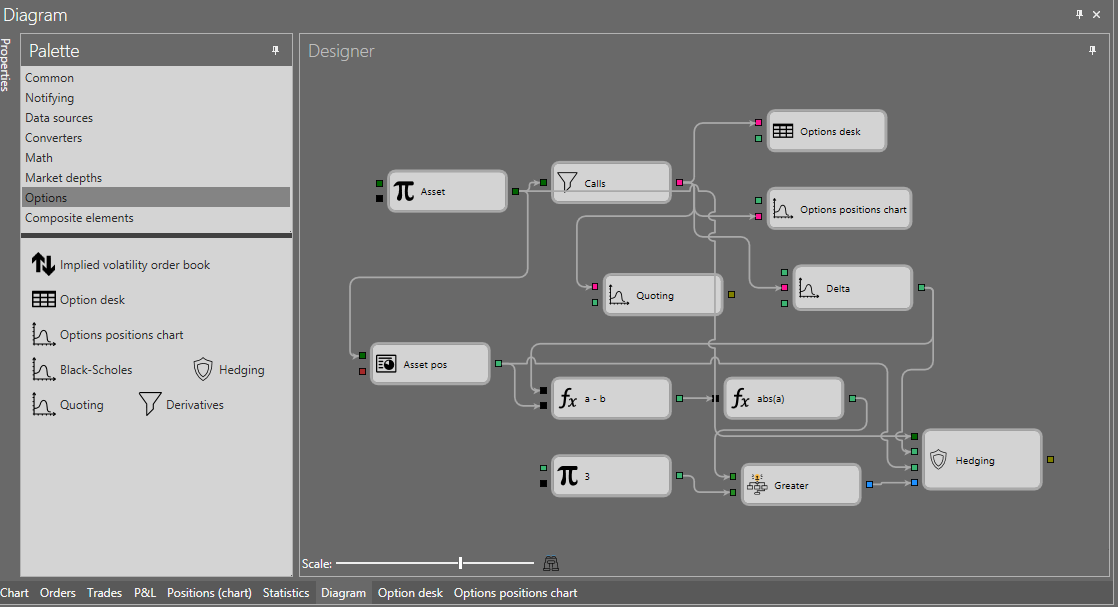Click pi icon on the Asset node
The image size is (1118, 607).
pyautogui.click(x=404, y=191)
